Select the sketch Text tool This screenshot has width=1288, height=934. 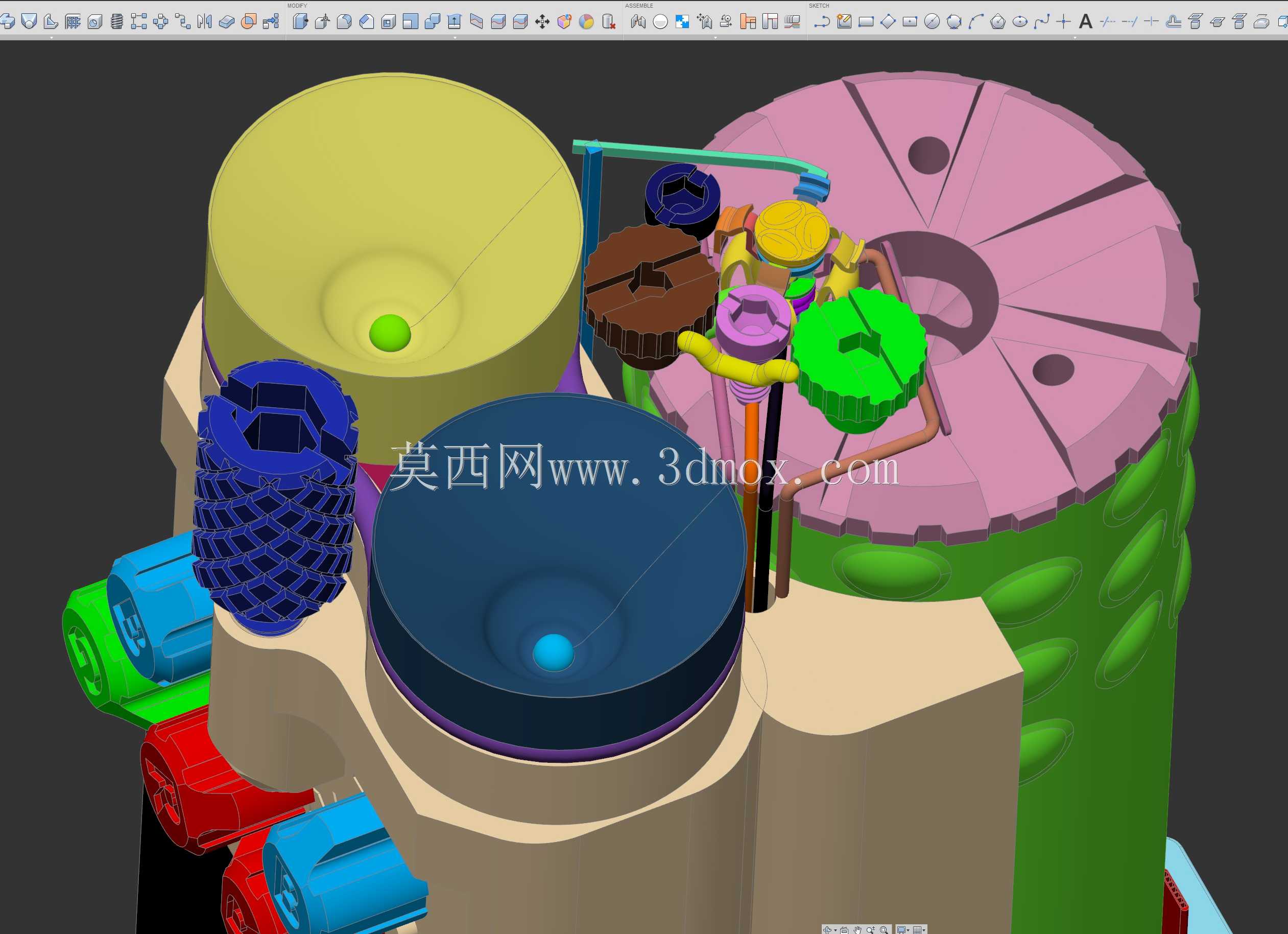click(1086, 21)
